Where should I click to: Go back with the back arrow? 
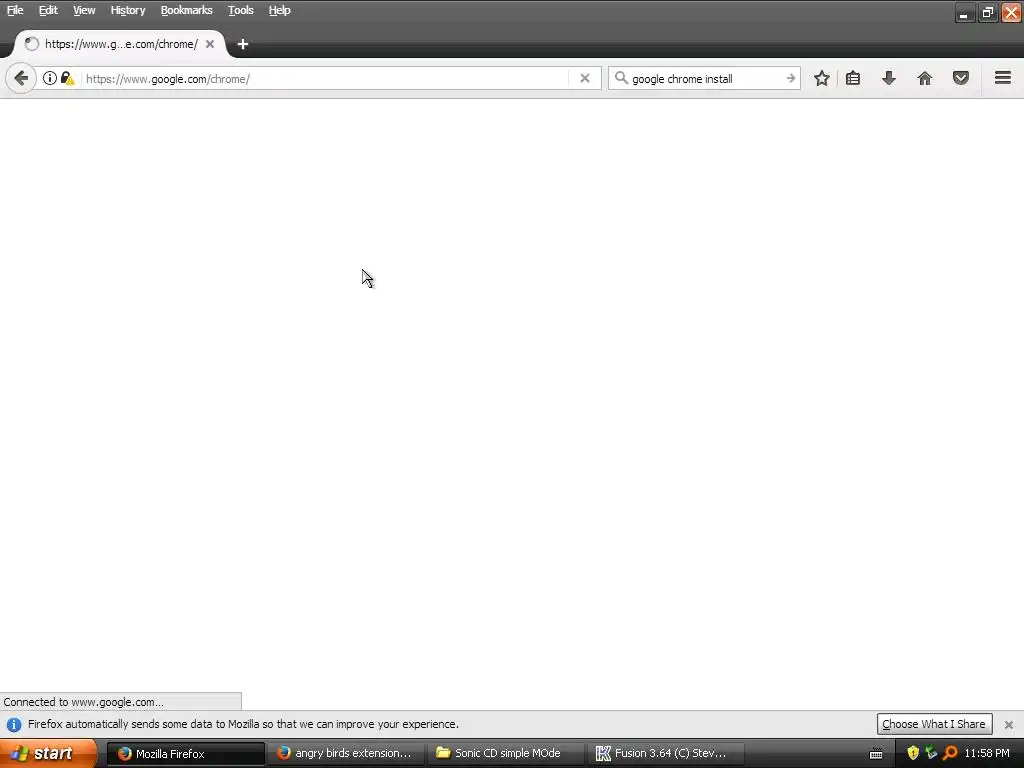point(21,78)
